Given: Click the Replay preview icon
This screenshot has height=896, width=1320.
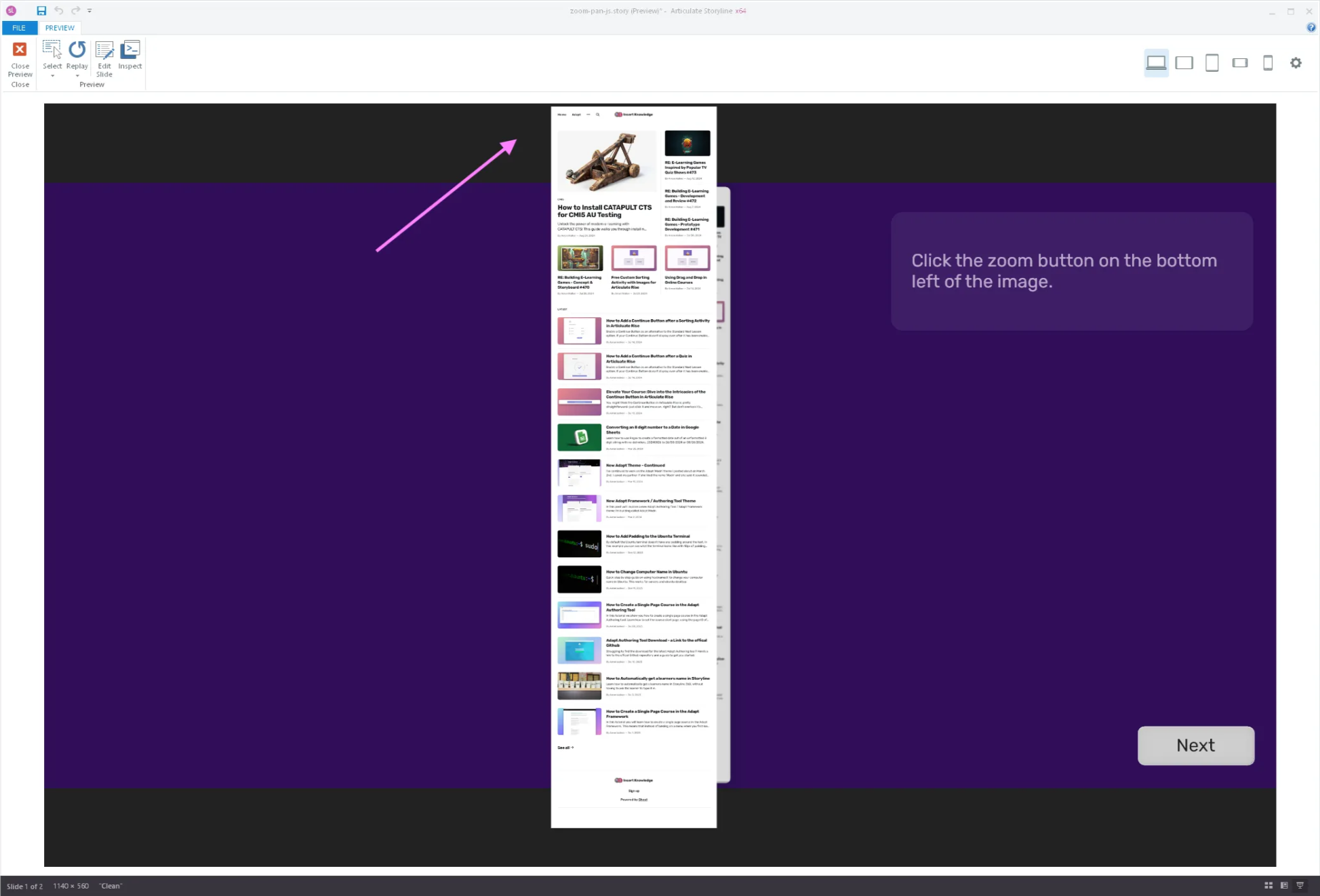Looking at the screenshot, I should point(77,49).
